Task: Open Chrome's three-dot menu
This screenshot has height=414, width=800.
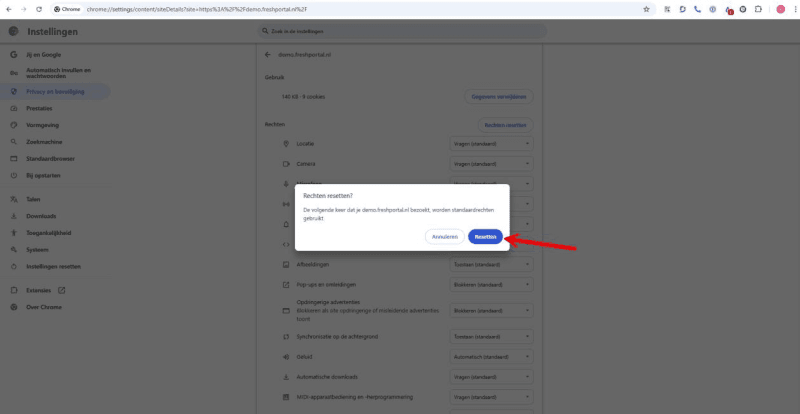Action: click(x=795, y=9)
